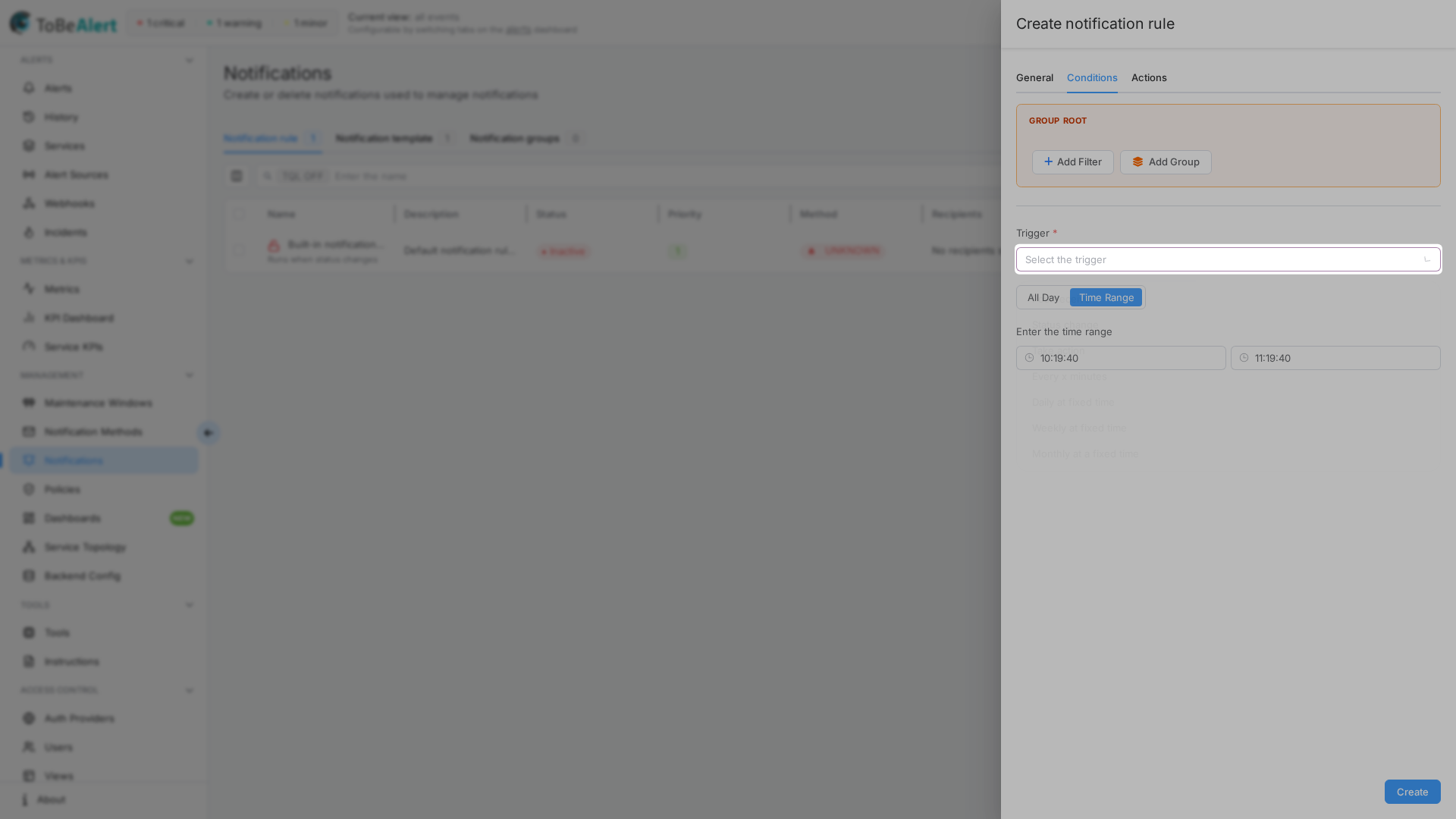Open Notification Methods icon in sidebar

[29, 431]
